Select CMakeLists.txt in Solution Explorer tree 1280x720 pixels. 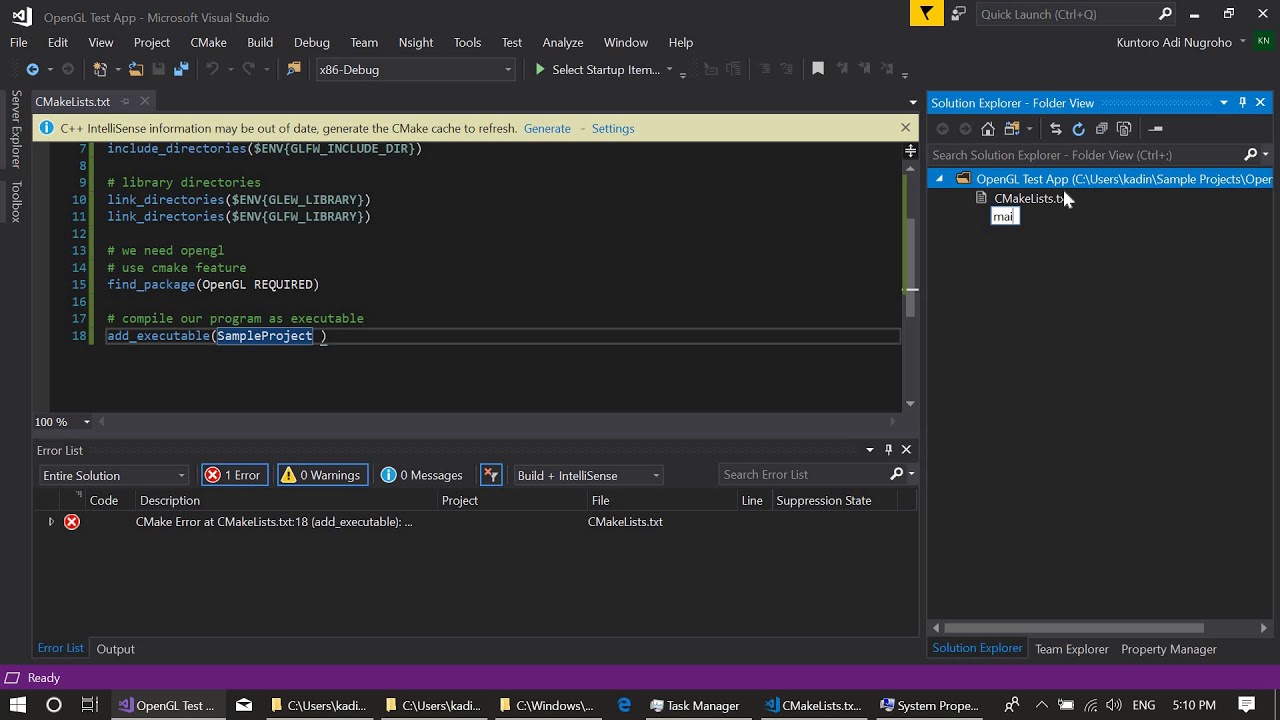click(1031, 198)
